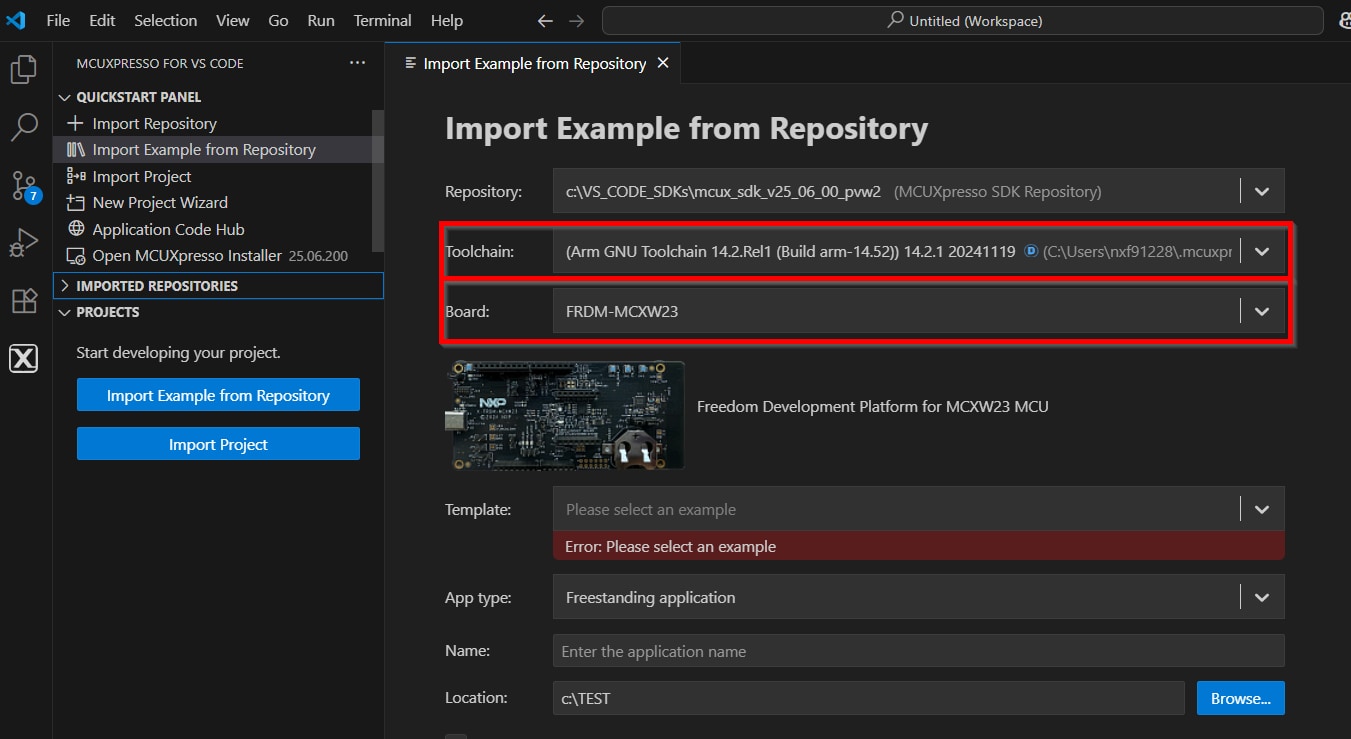Open the Template example dropdown
This screenshot has height=739, width=1351.
1261,509
